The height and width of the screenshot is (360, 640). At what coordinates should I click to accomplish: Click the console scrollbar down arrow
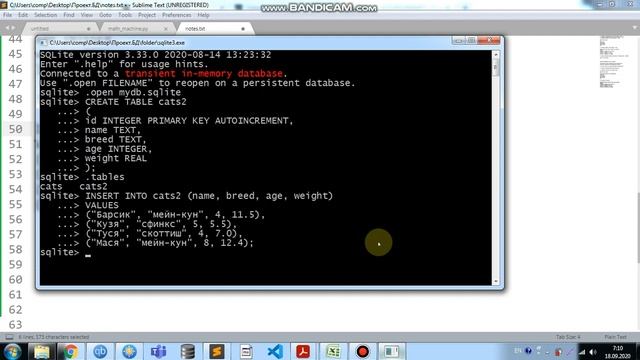pyautogui.click(x=496, y=281)
